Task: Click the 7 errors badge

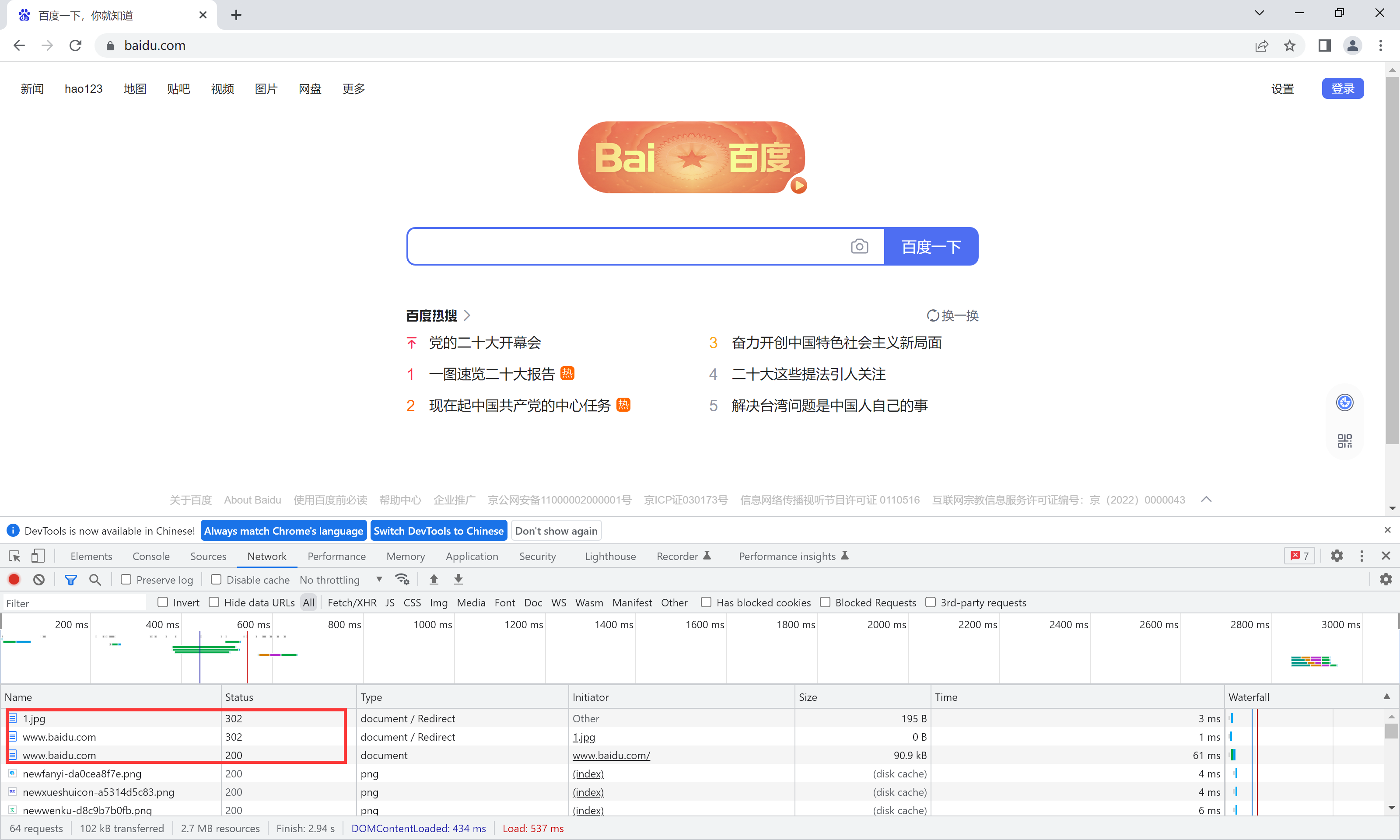Action: (1300, 556)
